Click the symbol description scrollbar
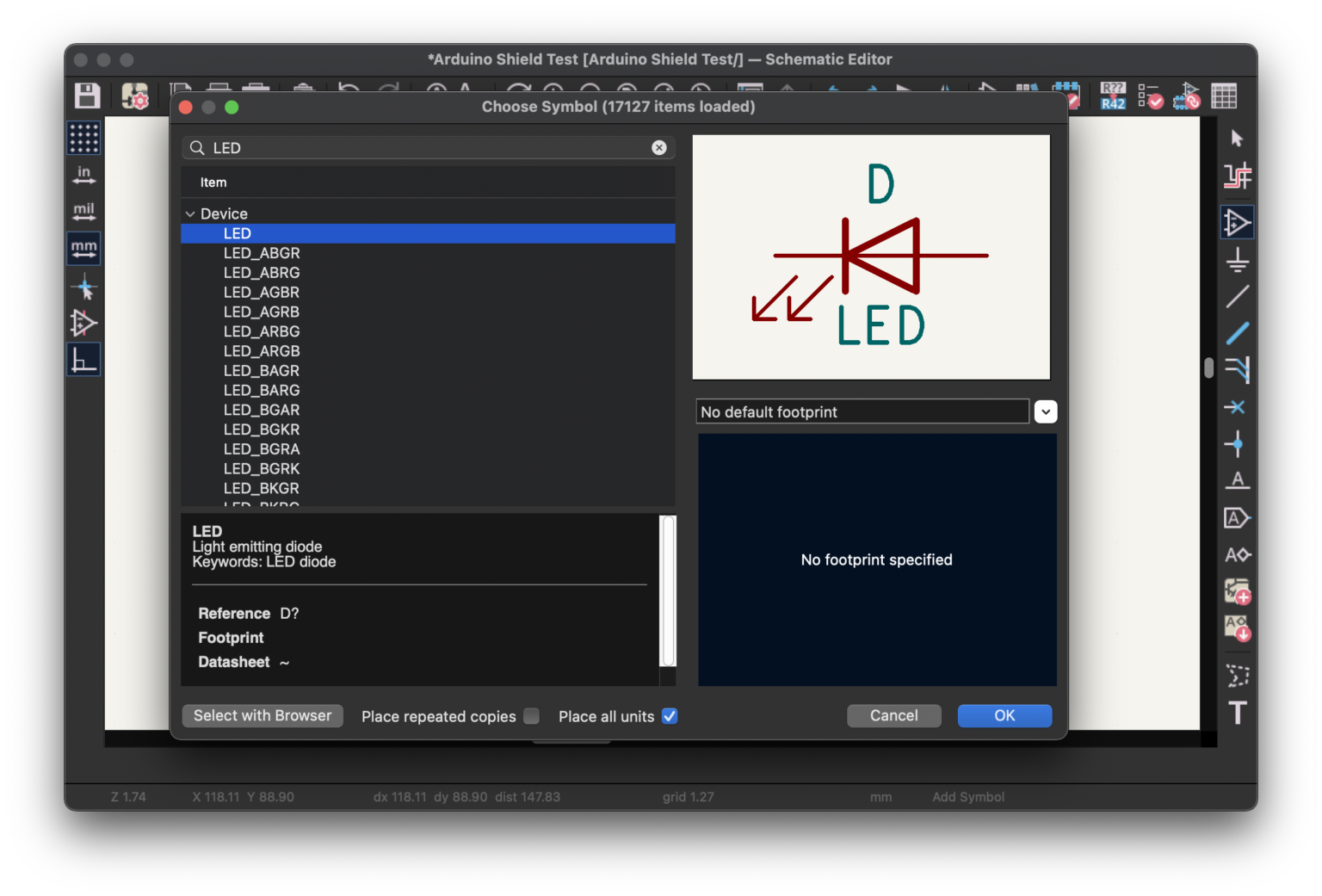The image size is (1322, 896). point(668,590)
